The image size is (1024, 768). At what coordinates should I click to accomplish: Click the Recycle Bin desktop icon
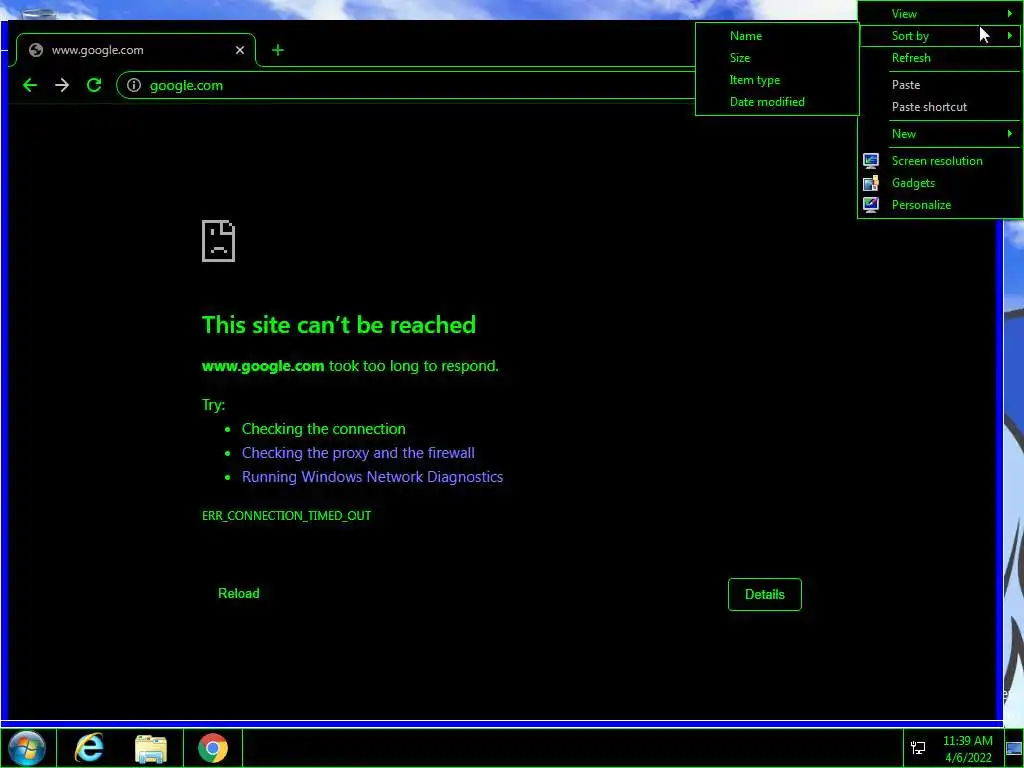tap(38, 13)
